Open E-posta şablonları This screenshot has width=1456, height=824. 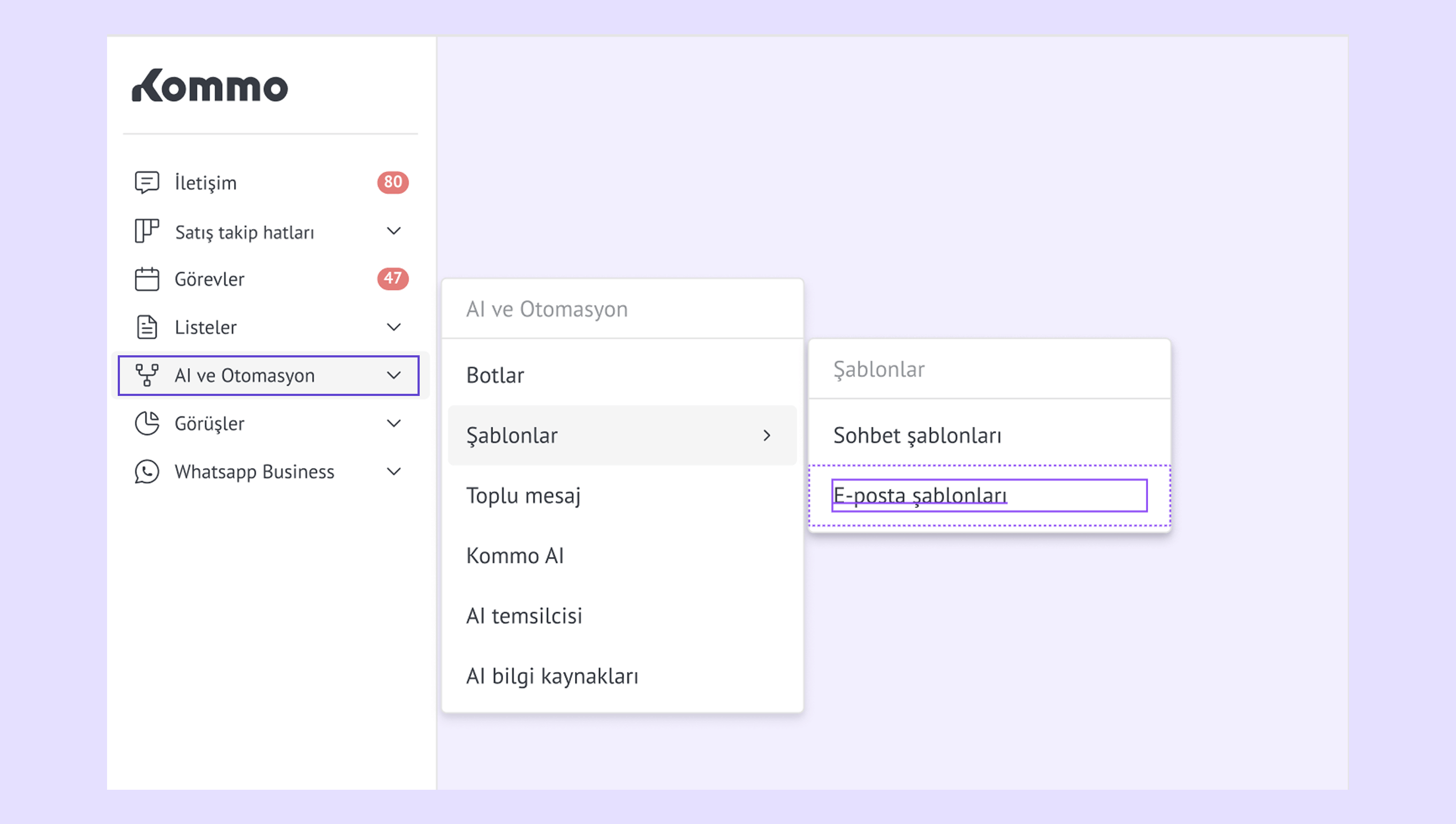pyautogui.click(x=920, y=496)
